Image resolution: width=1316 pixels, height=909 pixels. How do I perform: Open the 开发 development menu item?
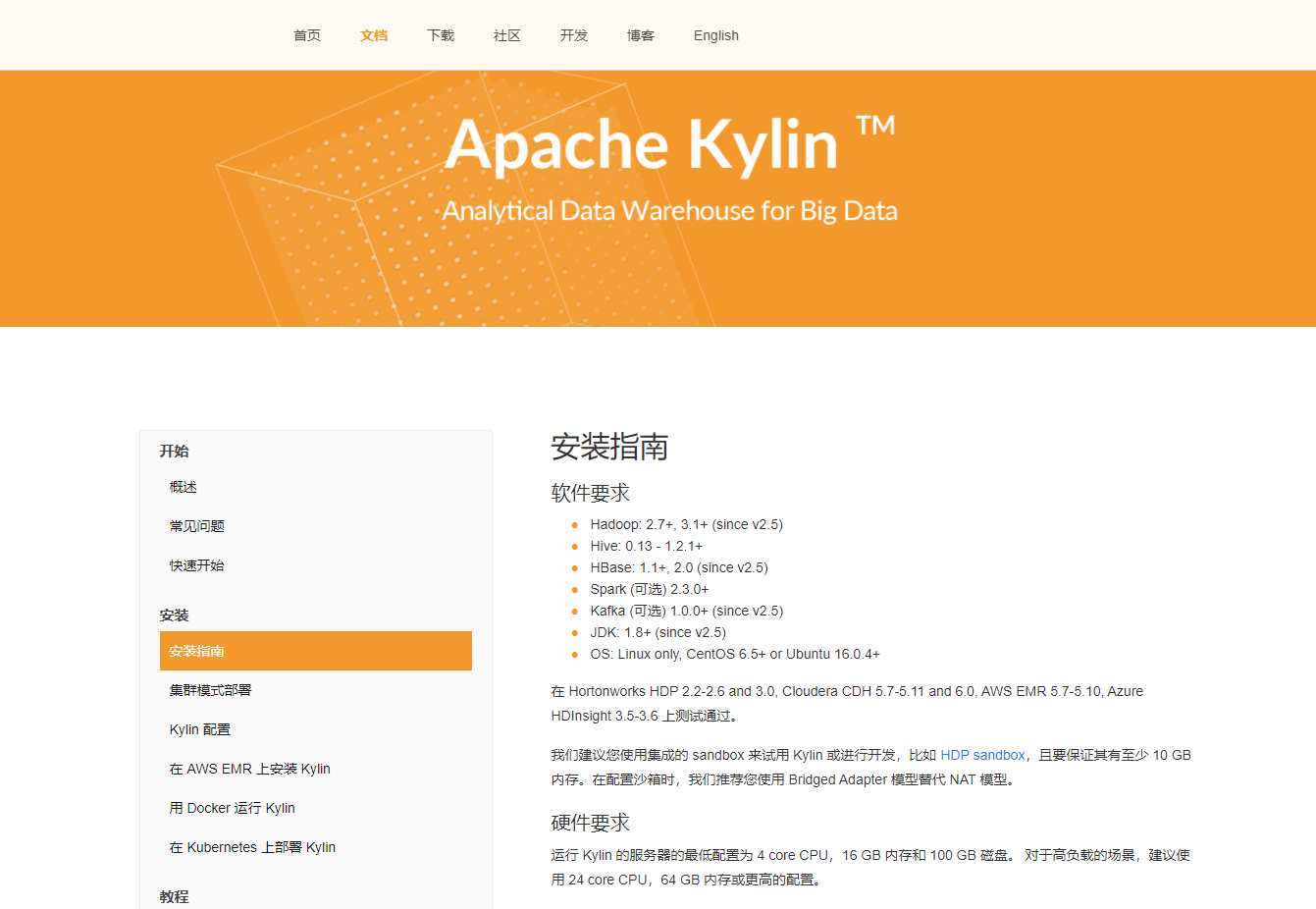point(574,35)
